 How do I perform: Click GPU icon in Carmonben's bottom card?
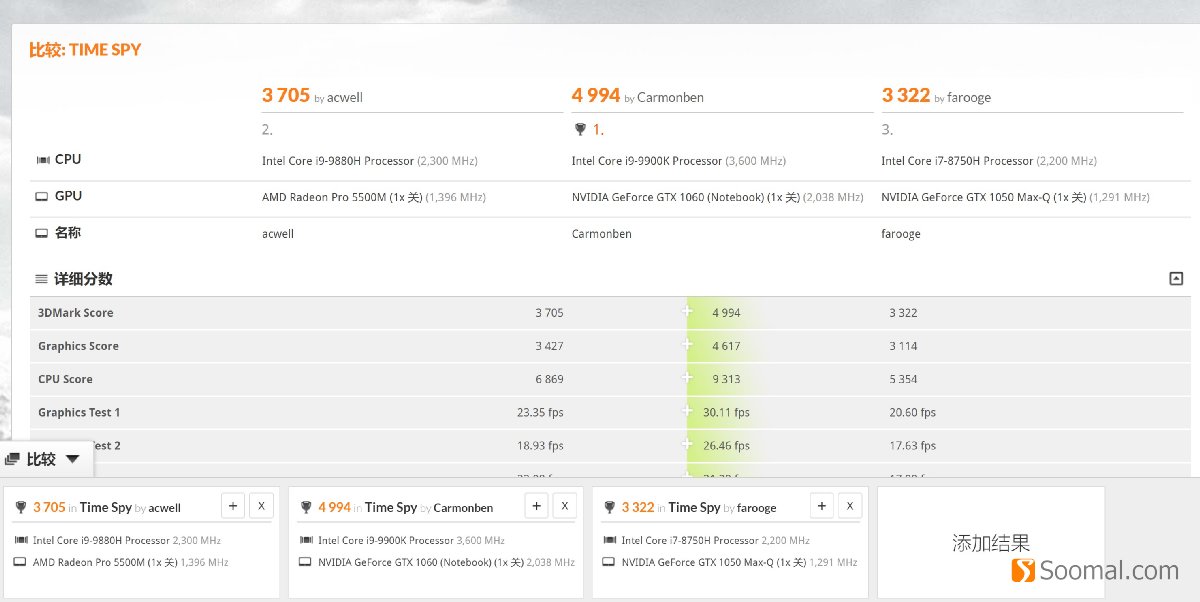(x=306, y=562)
